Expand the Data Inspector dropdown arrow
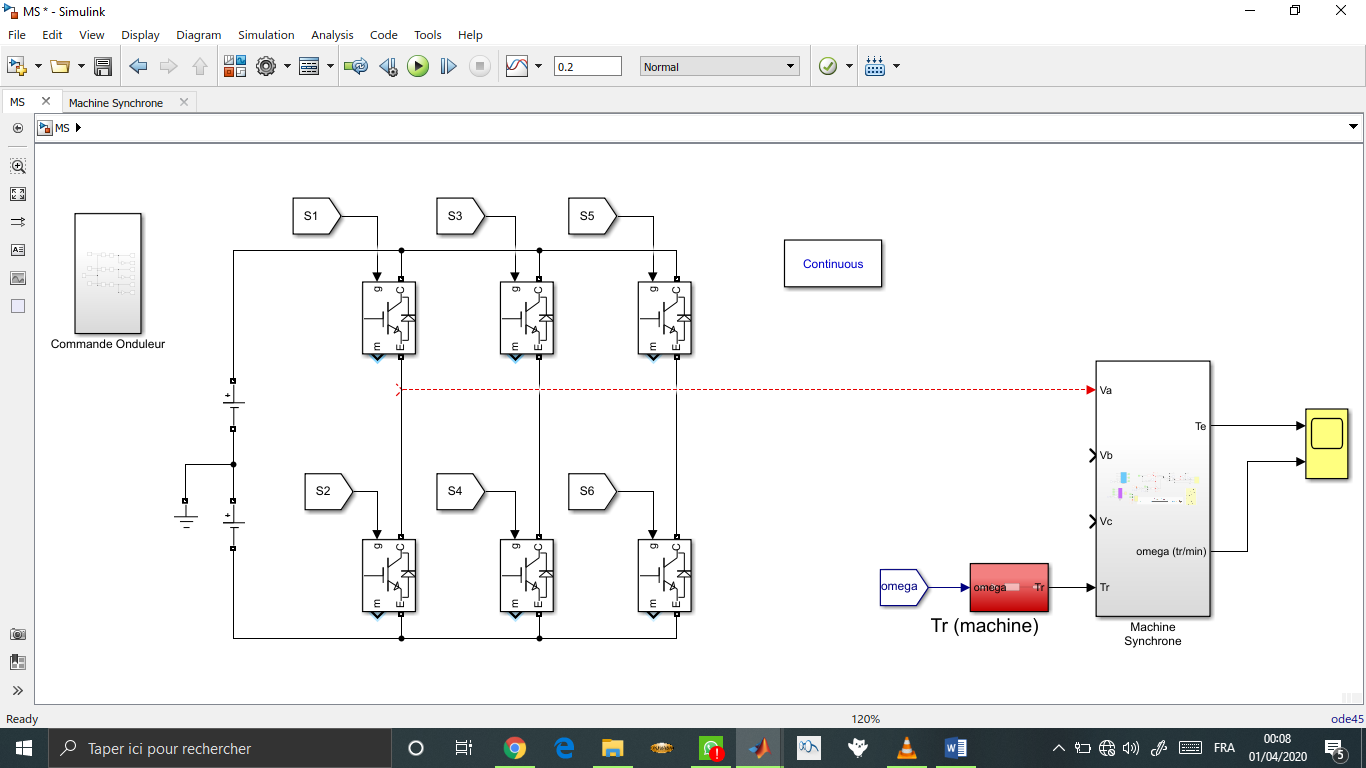 538,67
